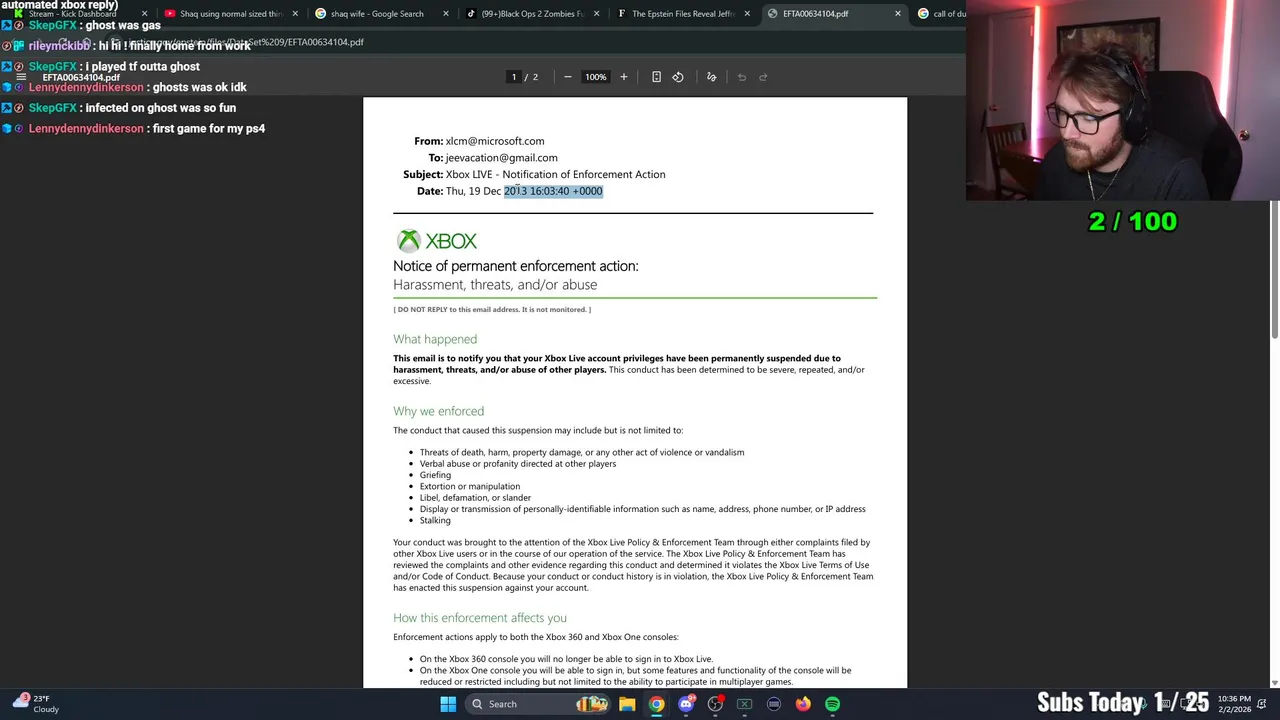Open Discord from the taskbar
Screen dimensions: 1280x720
pos(686,704)
